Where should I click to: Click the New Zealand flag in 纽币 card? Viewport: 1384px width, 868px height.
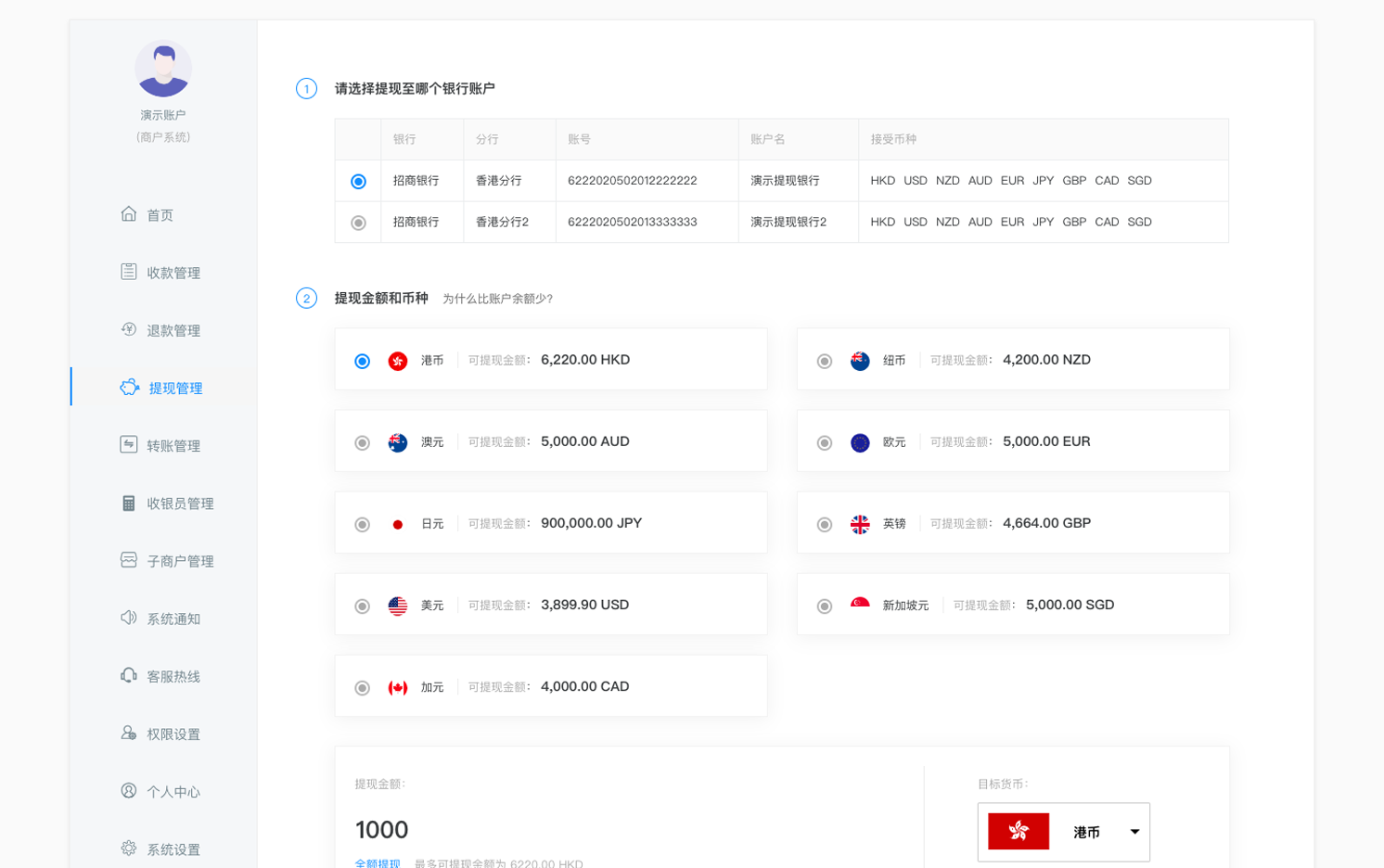coord(860,361)
